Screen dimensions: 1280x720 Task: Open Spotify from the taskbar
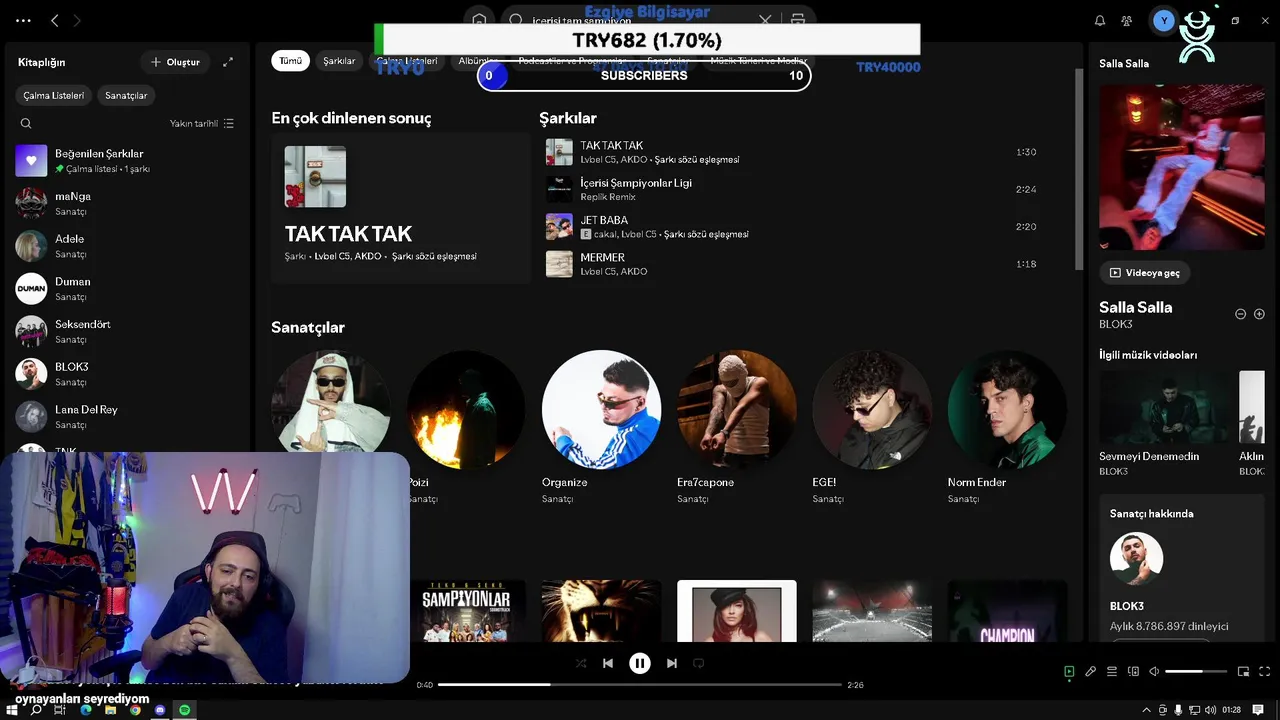pyautogui.click(x=184, y=710)
